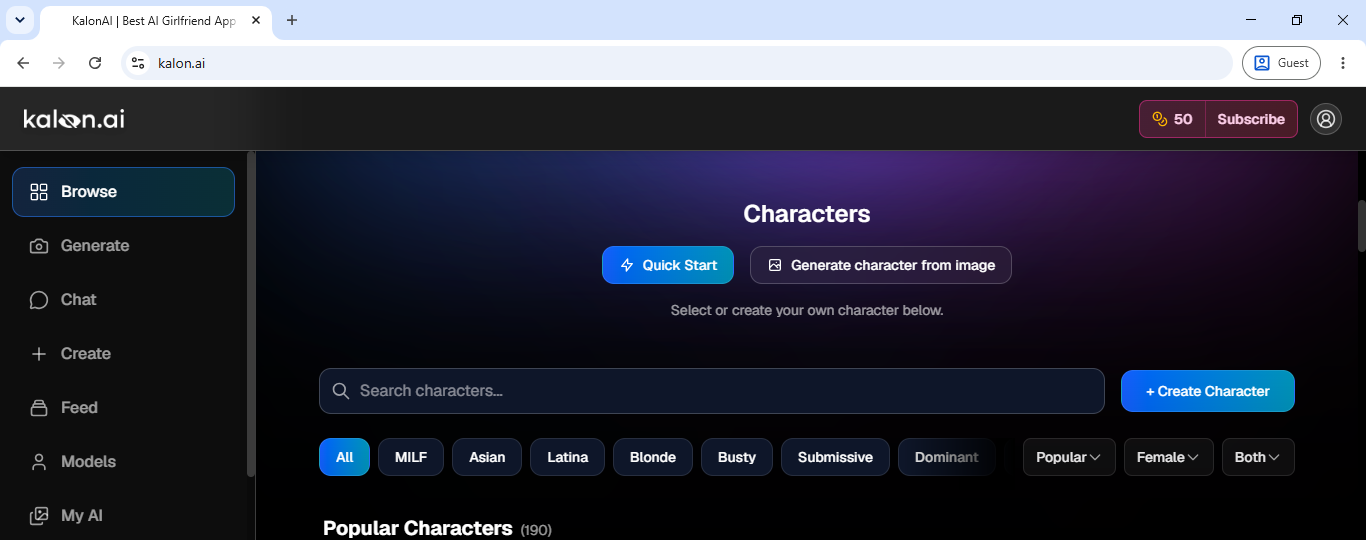1366x540 pixels.
Task: Select the Asian category filter
Action: tap(487, 457)
